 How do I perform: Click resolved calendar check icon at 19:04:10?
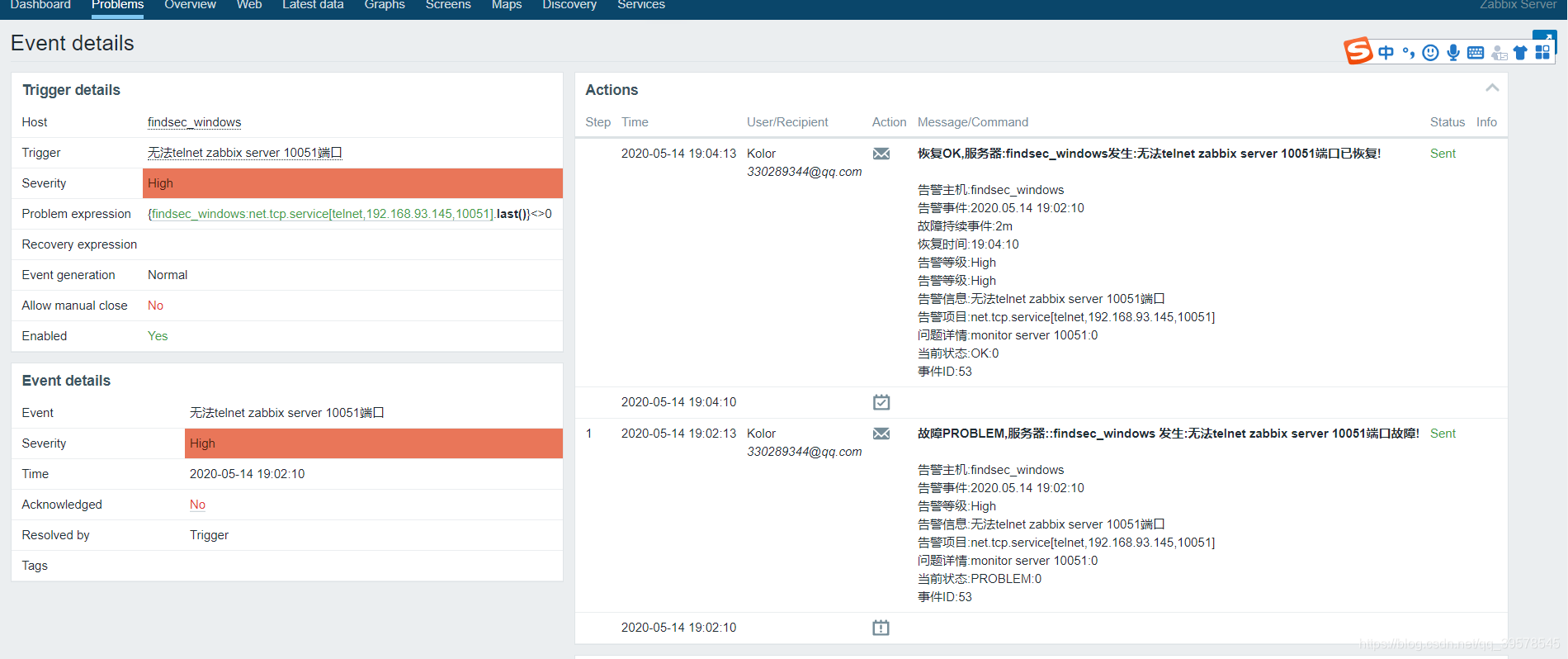coord(881,402)
